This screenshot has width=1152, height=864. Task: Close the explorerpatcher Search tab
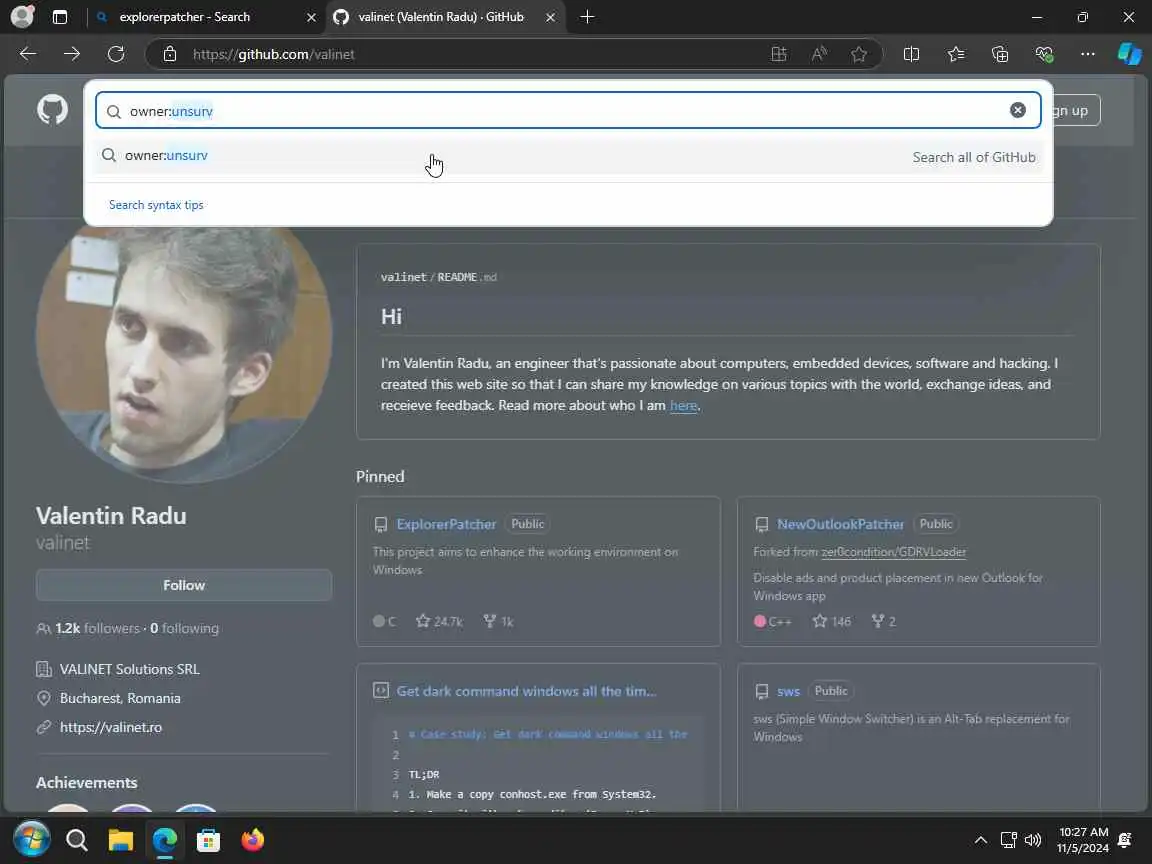(x=312, y=17)
